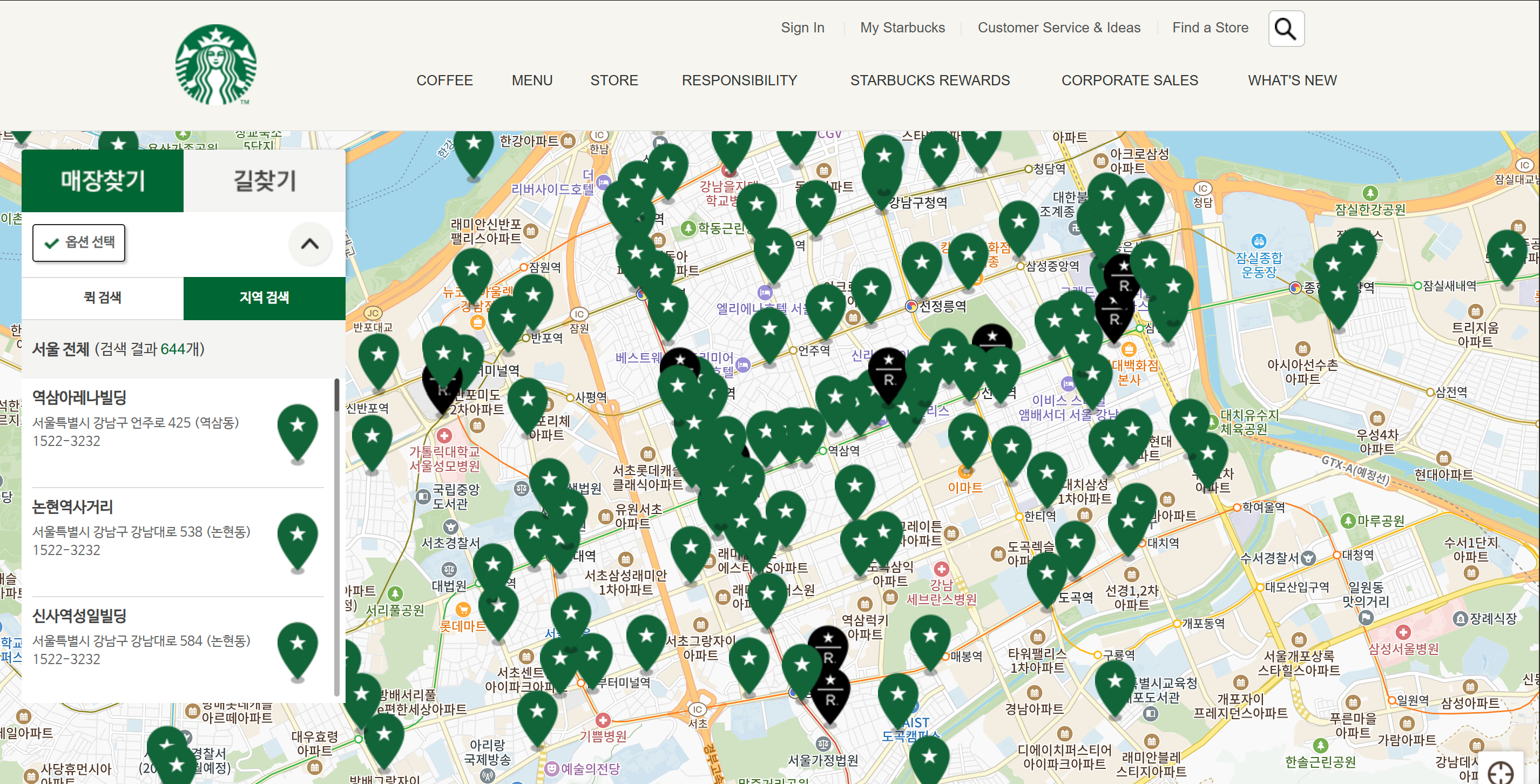
Task: Open the MENU navigation item
Action: (532, 81)
